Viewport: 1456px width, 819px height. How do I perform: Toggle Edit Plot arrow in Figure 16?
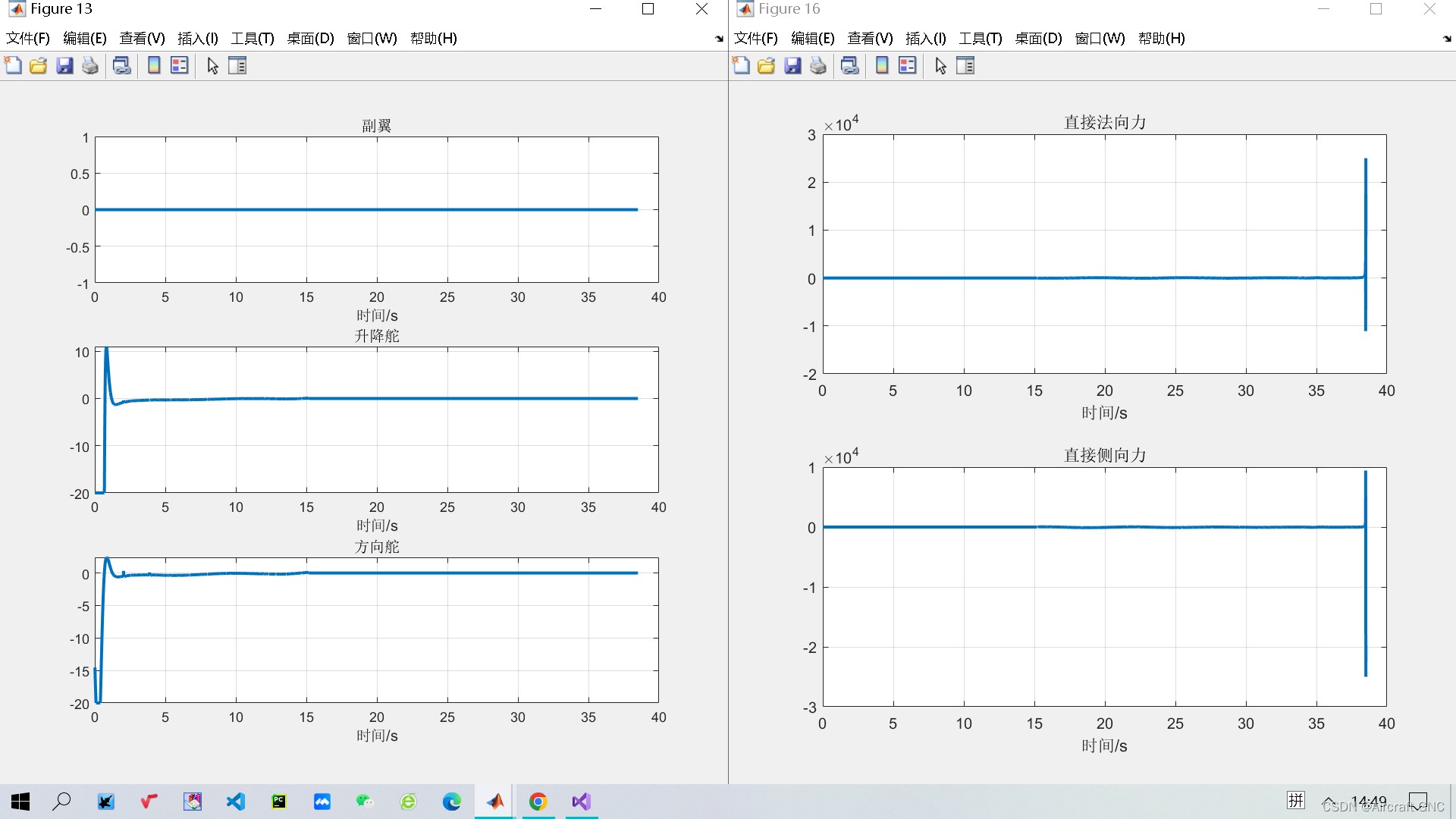pos(940,66)
